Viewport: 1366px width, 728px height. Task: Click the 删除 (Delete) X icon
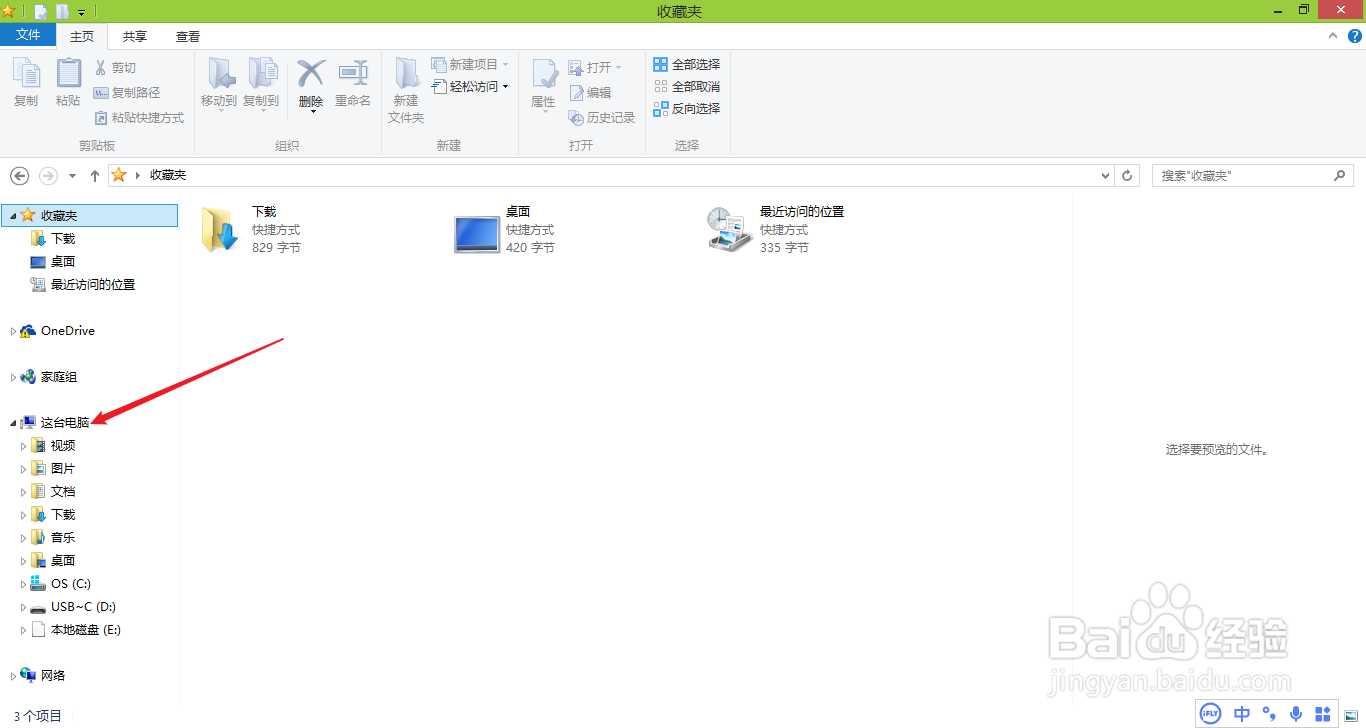click(x=311, y=73)
